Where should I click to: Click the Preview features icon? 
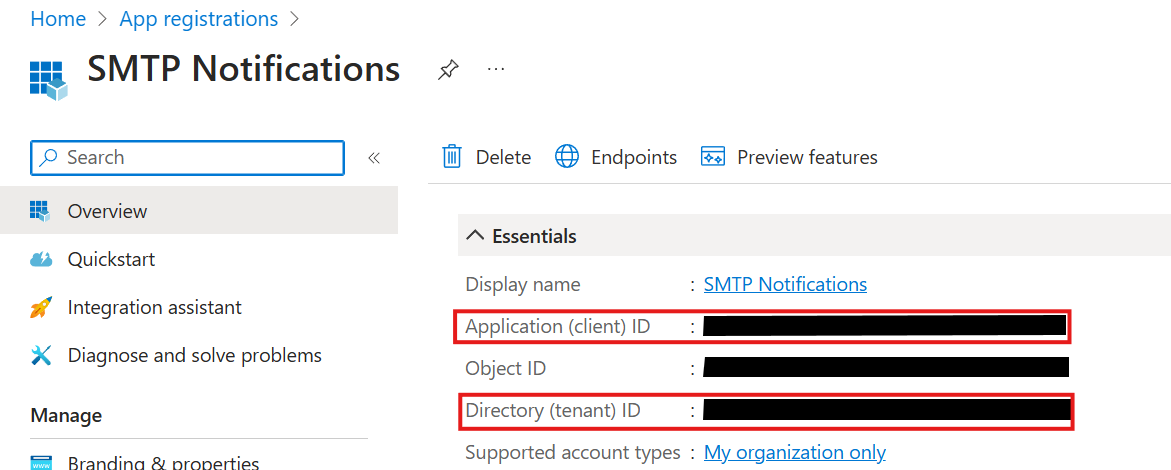[712, 157]
